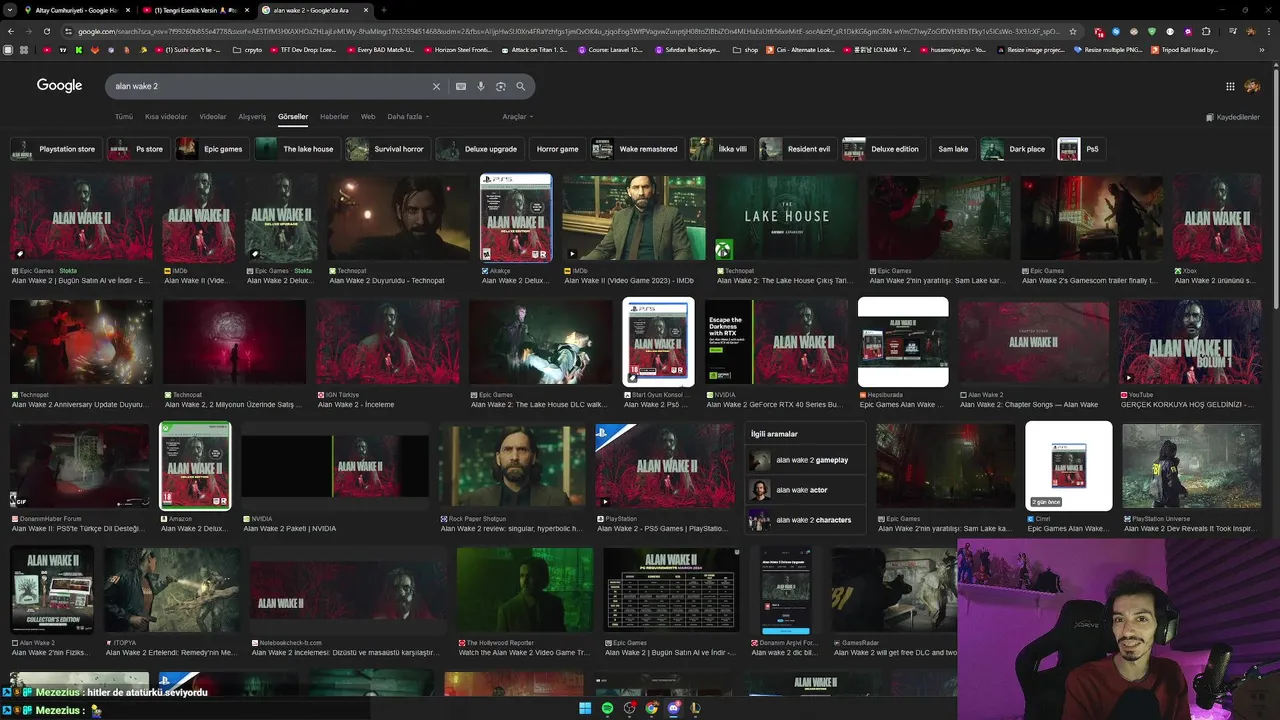Image resolution: width=1280 pixels, height=720 pixels.
Task: Select related search alan wake 2 gameplay
Action: tap(807, 460)
